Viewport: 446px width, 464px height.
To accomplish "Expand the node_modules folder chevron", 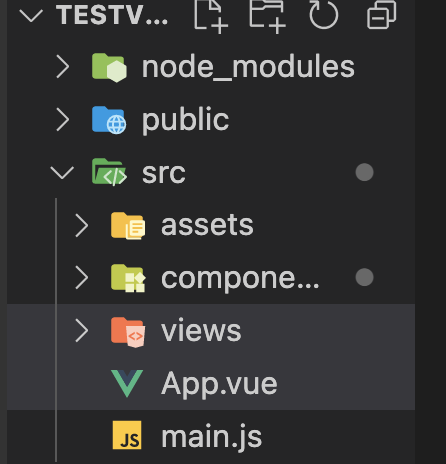I will [x=63, y=67].
